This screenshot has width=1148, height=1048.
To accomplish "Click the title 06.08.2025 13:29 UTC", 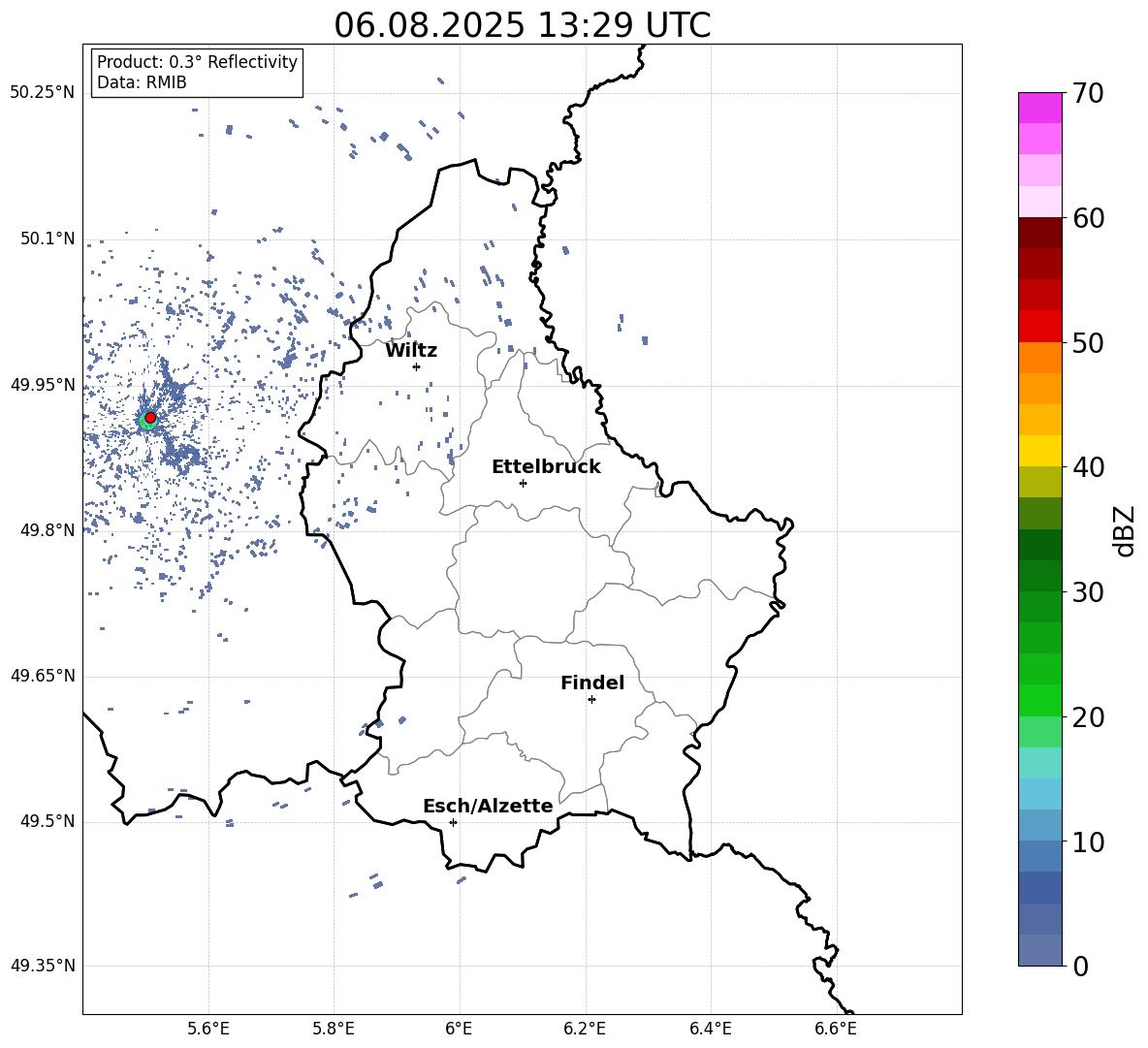I will pos(522,25).
